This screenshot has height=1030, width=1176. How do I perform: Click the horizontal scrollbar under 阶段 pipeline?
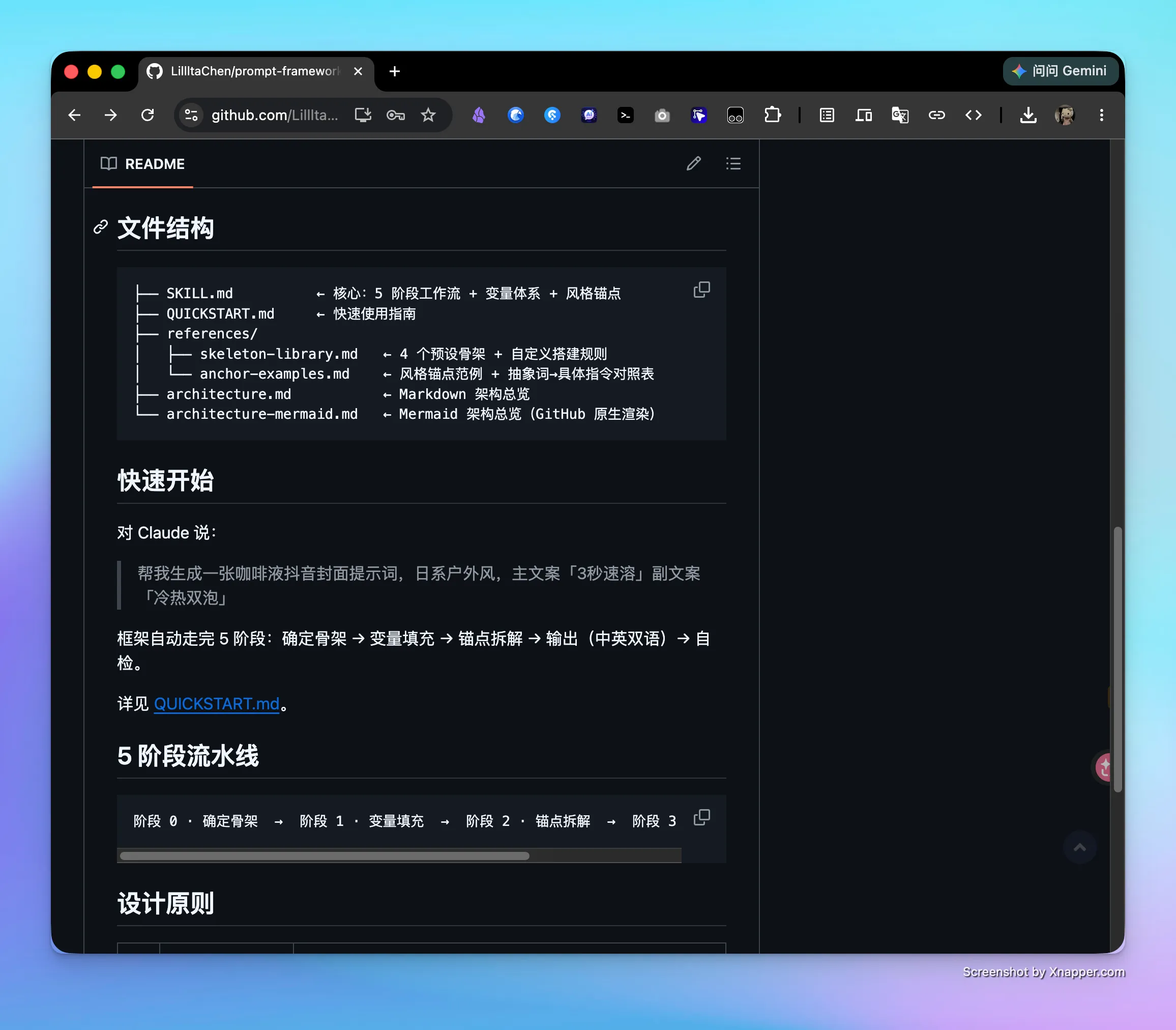324,856
